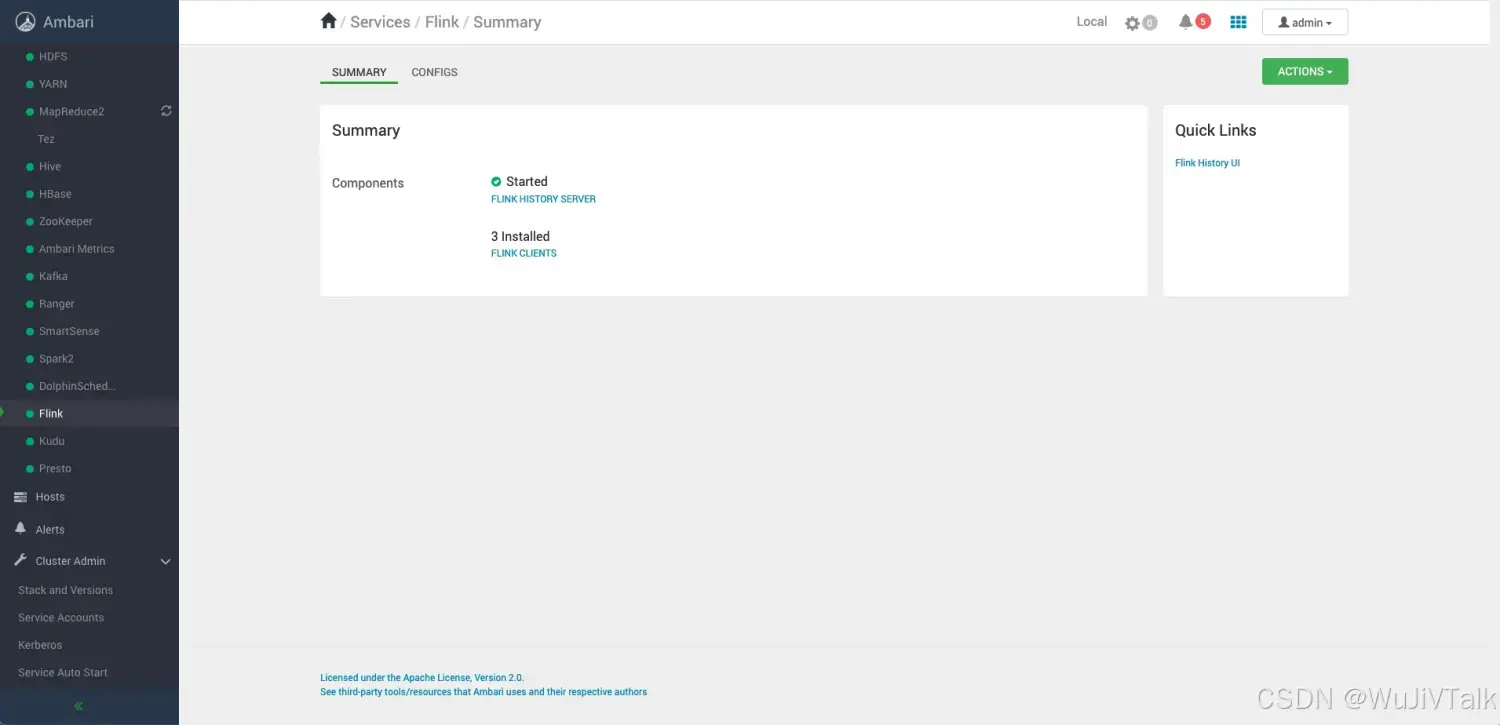The width and height of the screenshot is (1500, 725).
Task: Open Ranger service in sidebar
Action: (57, 304)
